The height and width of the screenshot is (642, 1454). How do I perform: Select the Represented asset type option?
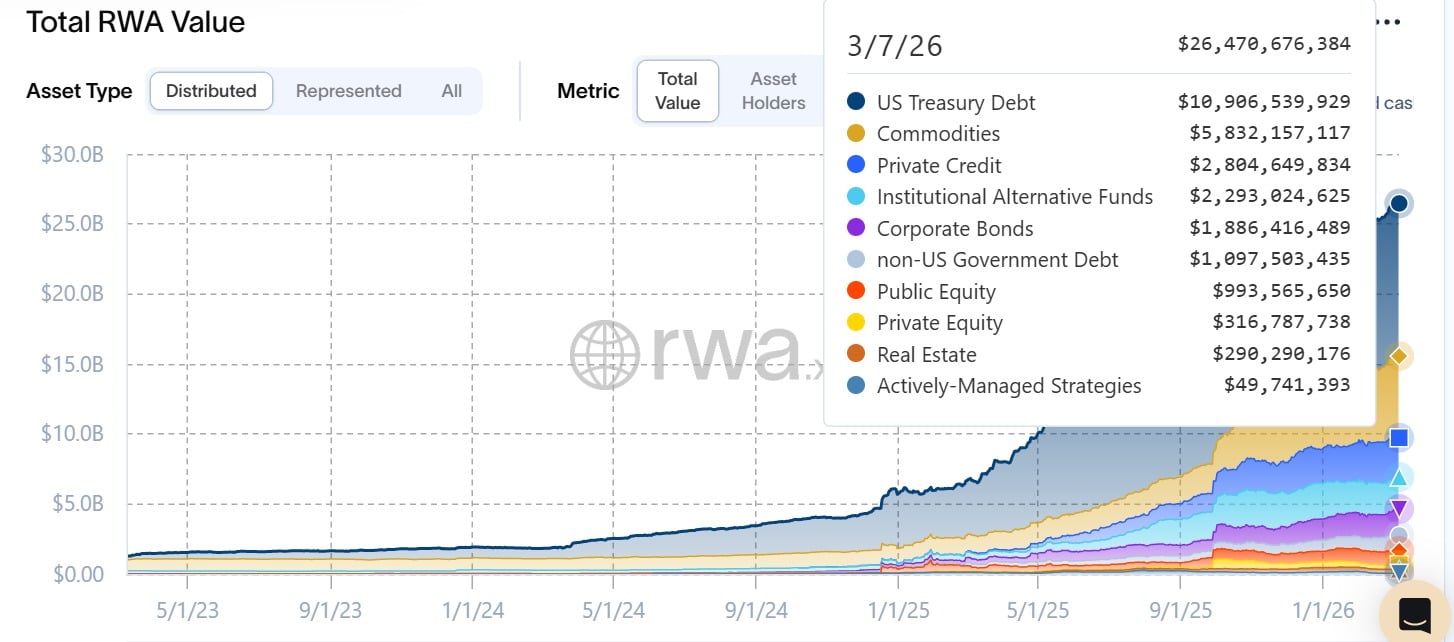(348, 90)
